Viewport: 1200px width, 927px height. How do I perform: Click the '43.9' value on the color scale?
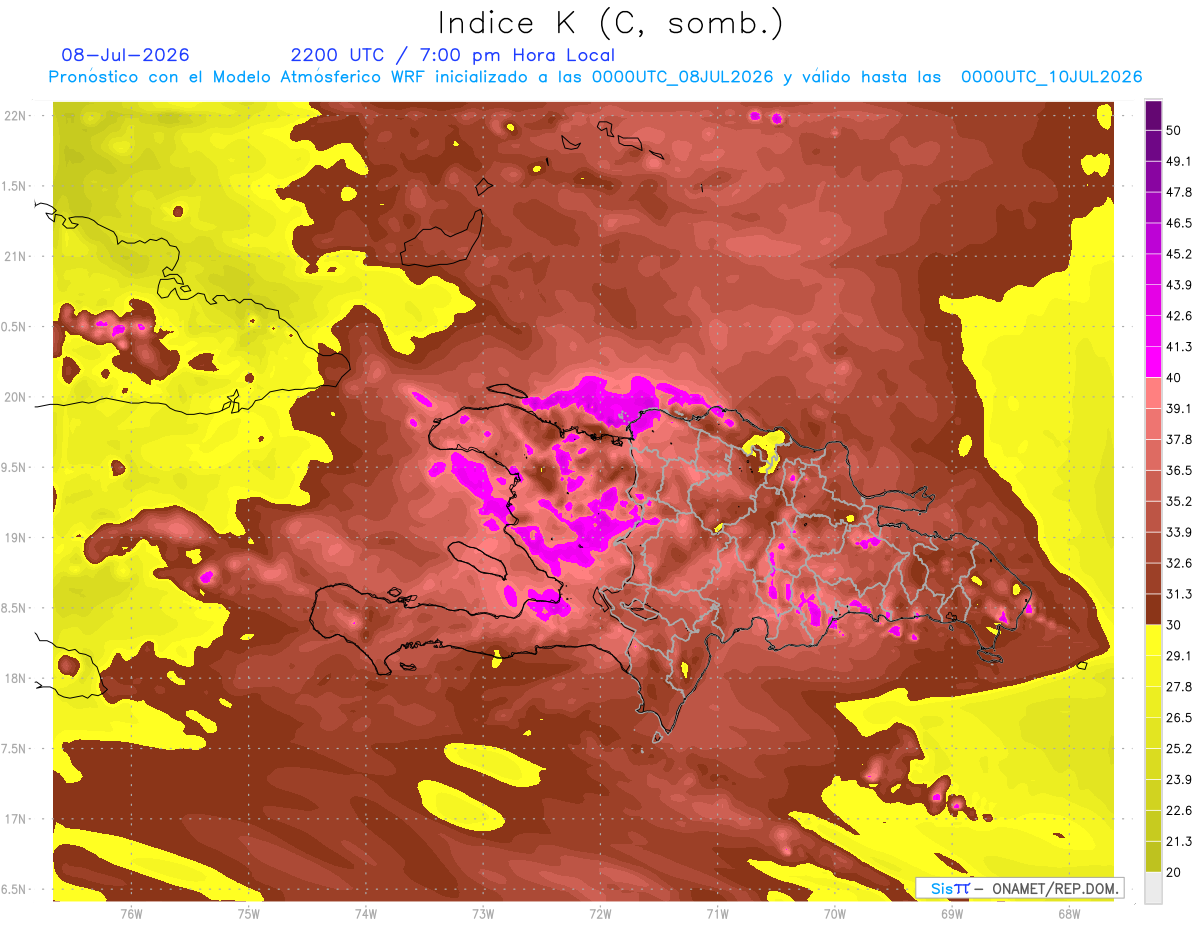[x=1179, y=285]
